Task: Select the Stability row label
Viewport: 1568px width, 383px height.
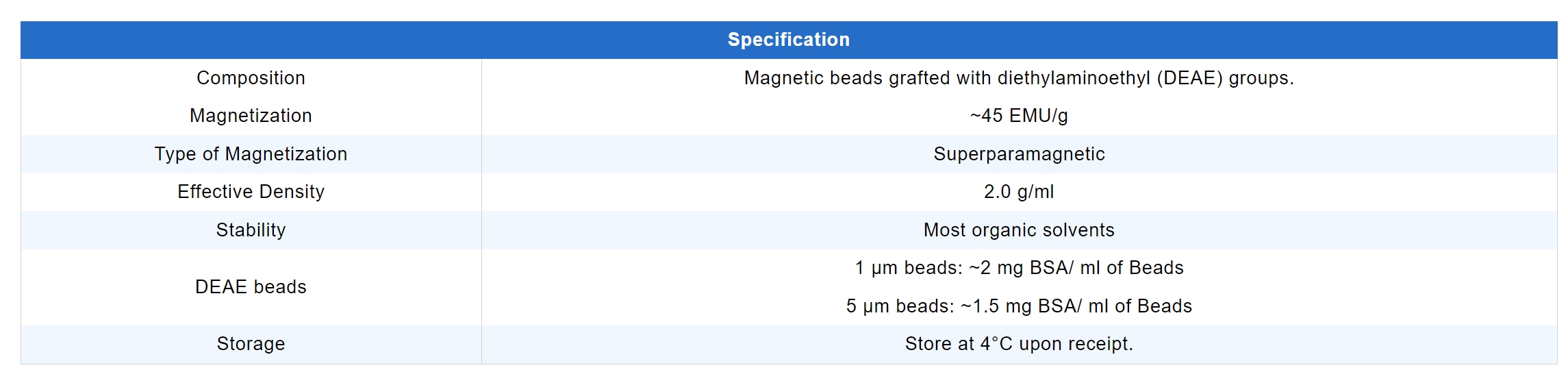Action: [x=251, y=230]
